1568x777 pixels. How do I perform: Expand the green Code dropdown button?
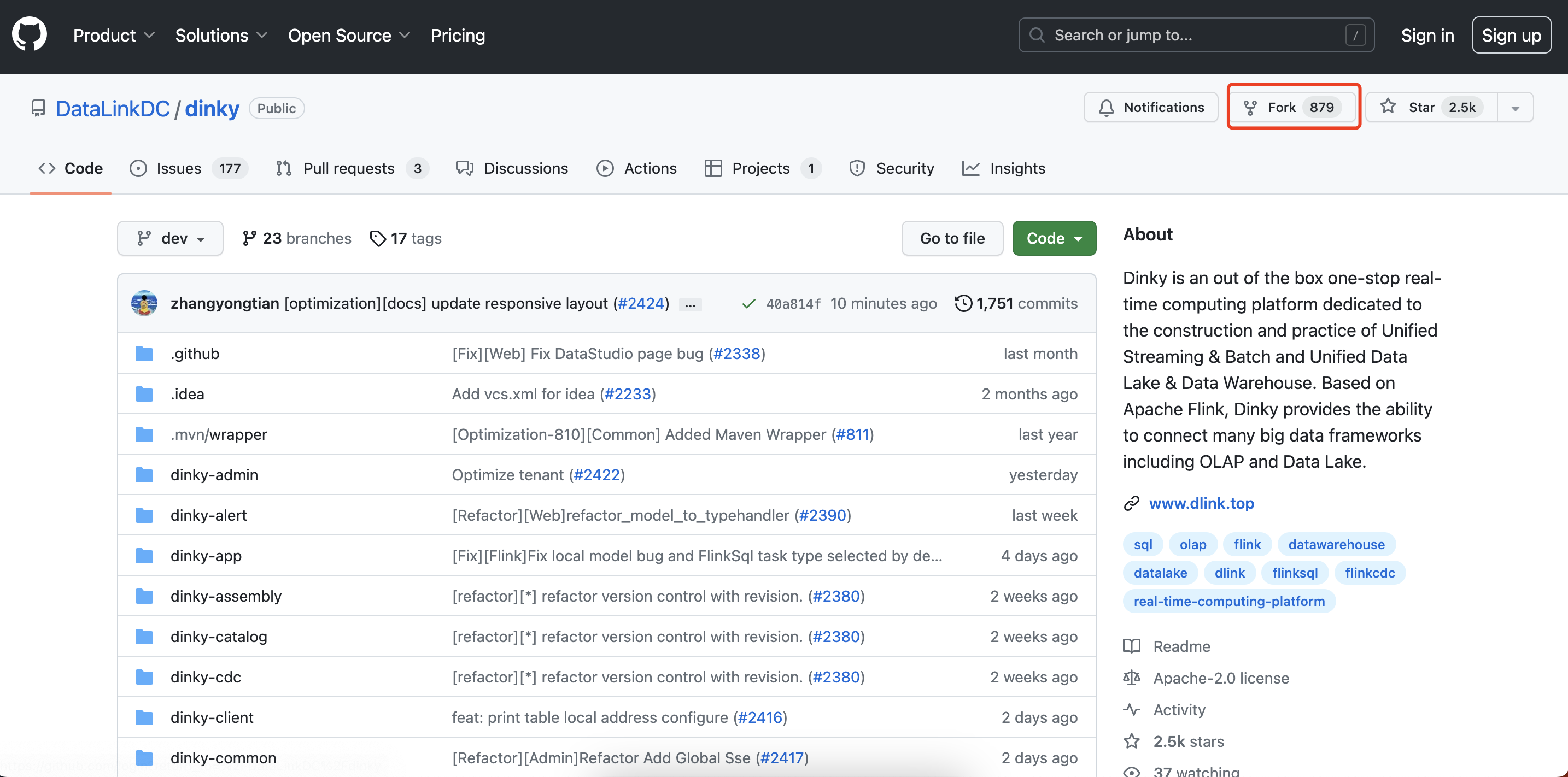tap(1054, 239)
